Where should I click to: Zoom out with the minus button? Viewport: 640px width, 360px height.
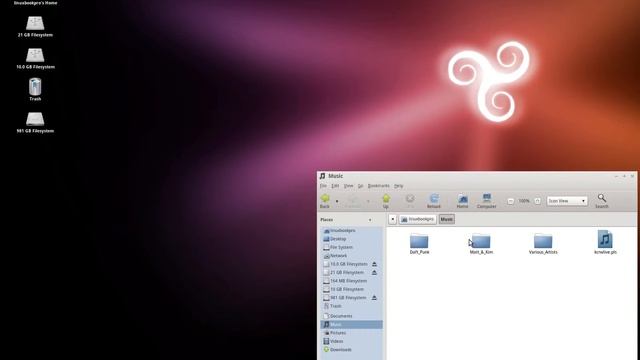click(x=510, y=201)
